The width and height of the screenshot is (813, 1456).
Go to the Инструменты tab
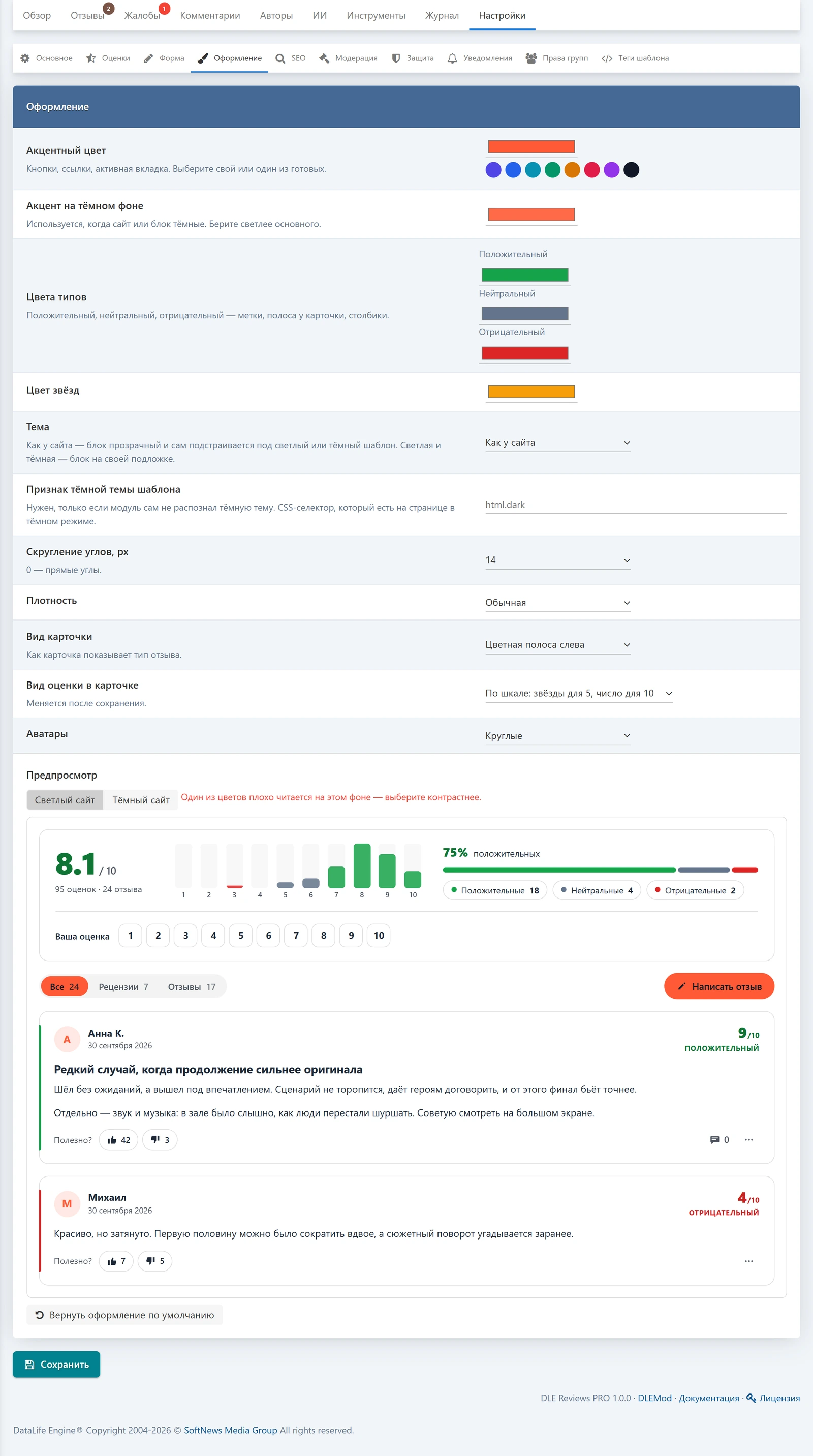click(x=376, y=15)
